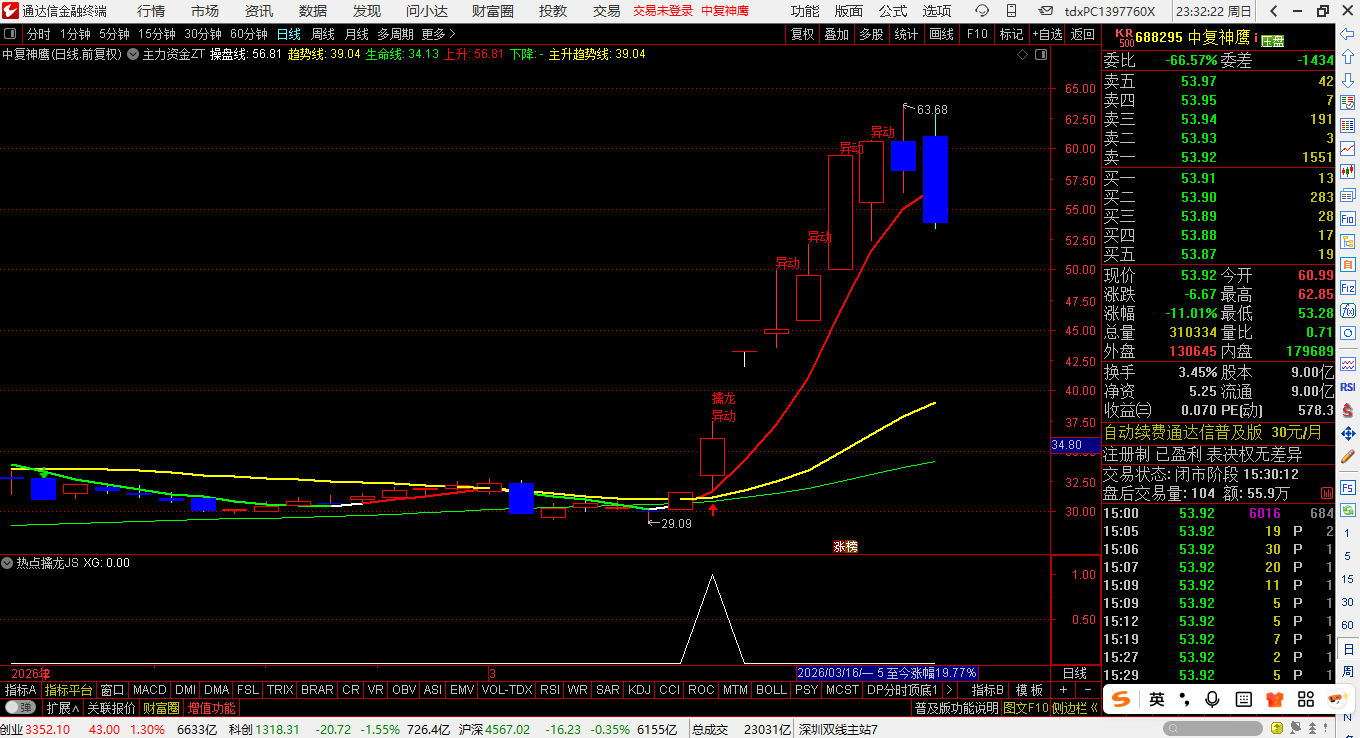Open the mail message icon

1045,11
